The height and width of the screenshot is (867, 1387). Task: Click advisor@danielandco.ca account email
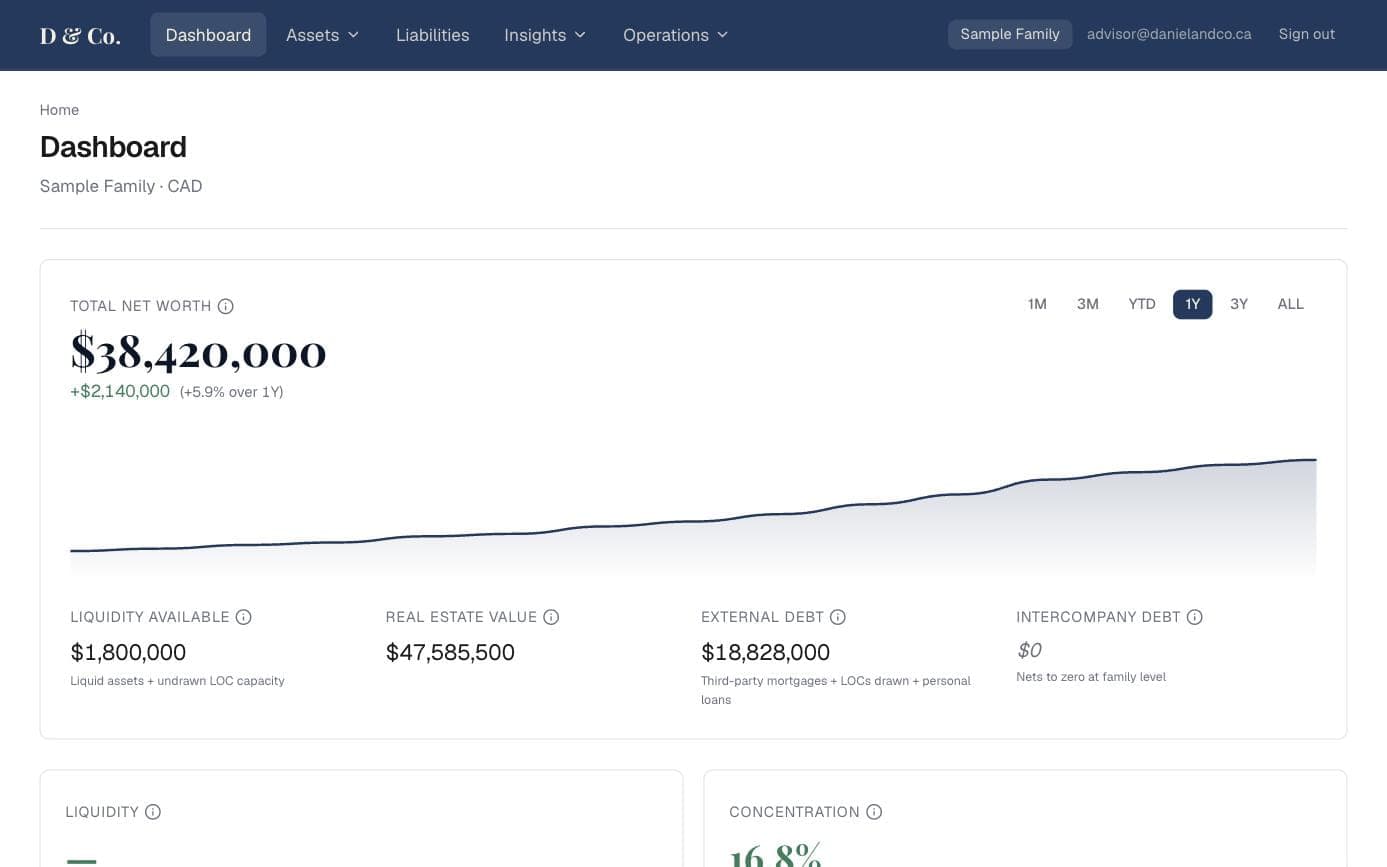pyautogui.click(x=1169, y=34)
